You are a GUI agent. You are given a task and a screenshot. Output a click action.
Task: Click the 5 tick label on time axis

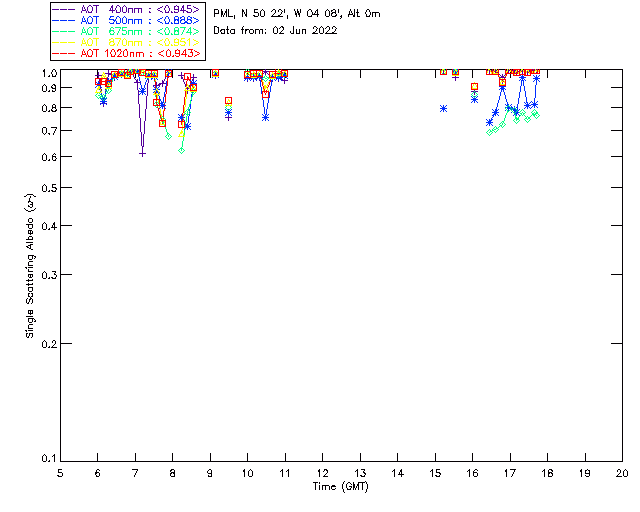(60, 473)
